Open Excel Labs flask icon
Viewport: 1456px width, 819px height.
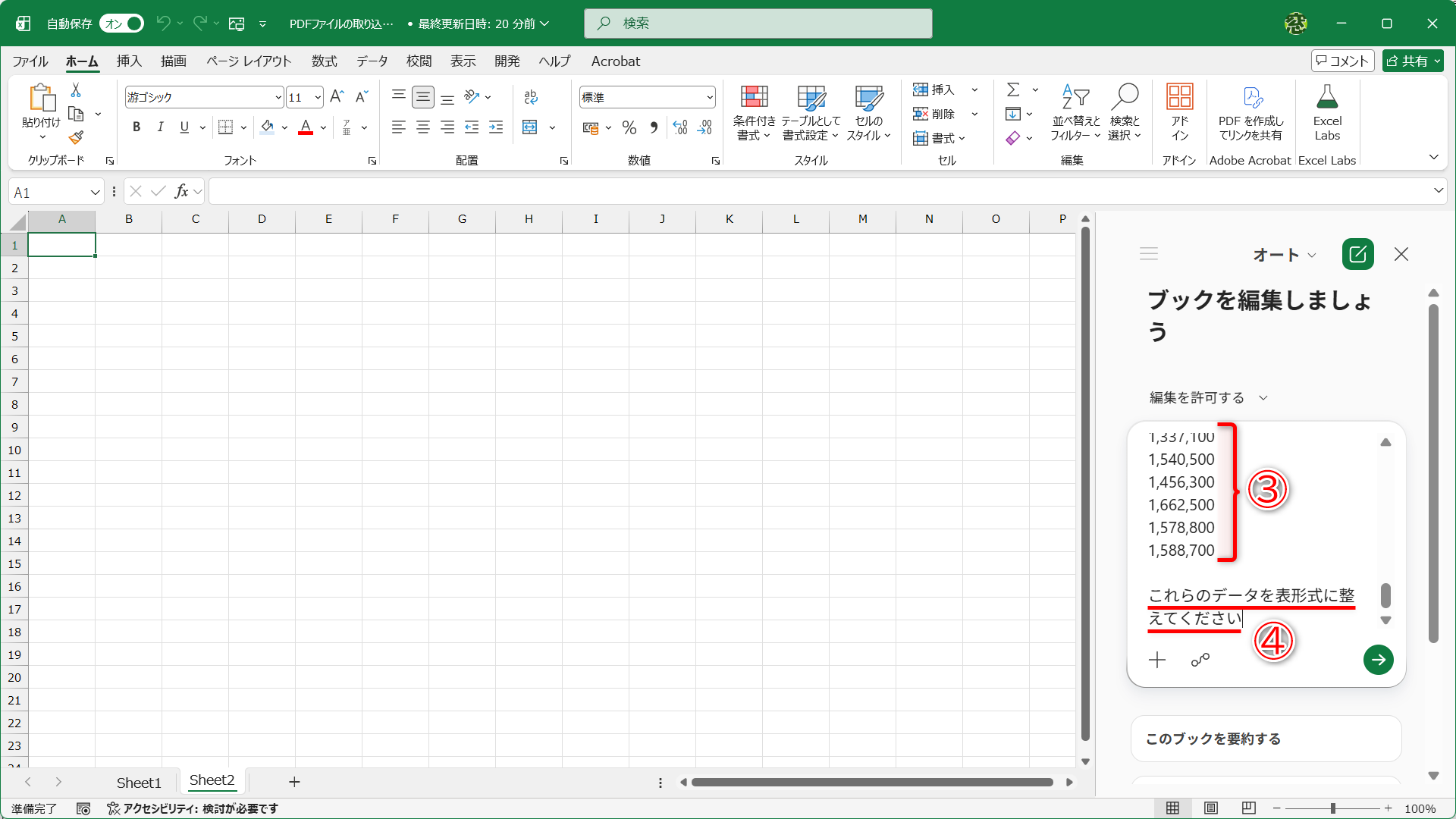[1327, 112]
